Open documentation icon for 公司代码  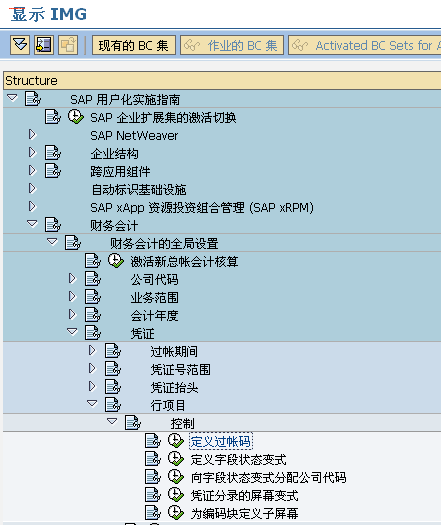93,279
